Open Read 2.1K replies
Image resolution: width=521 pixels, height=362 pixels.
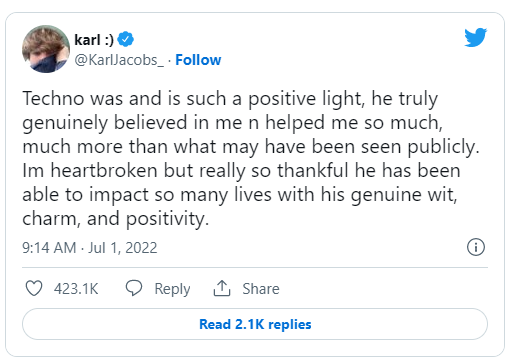click(255, 324)
